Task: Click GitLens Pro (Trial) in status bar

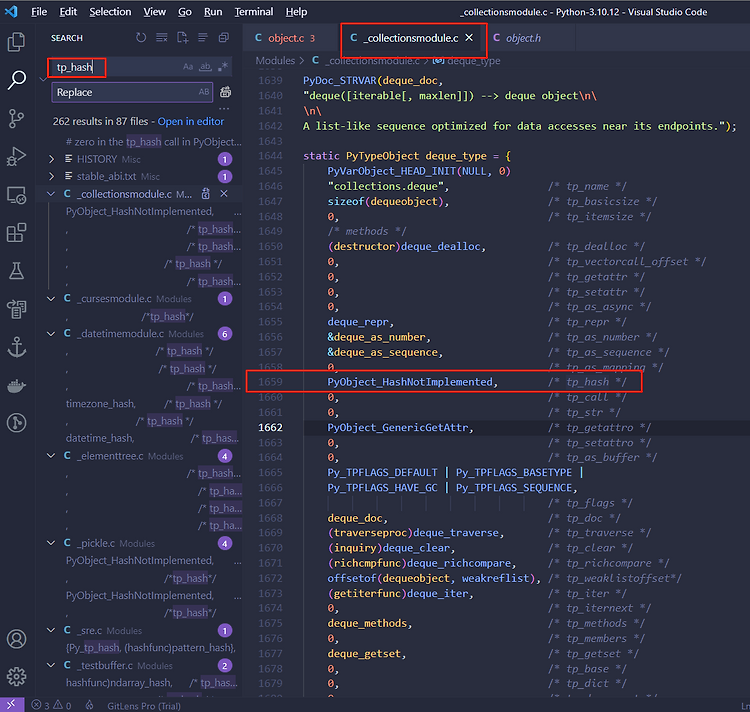Action: click(144, 705)
